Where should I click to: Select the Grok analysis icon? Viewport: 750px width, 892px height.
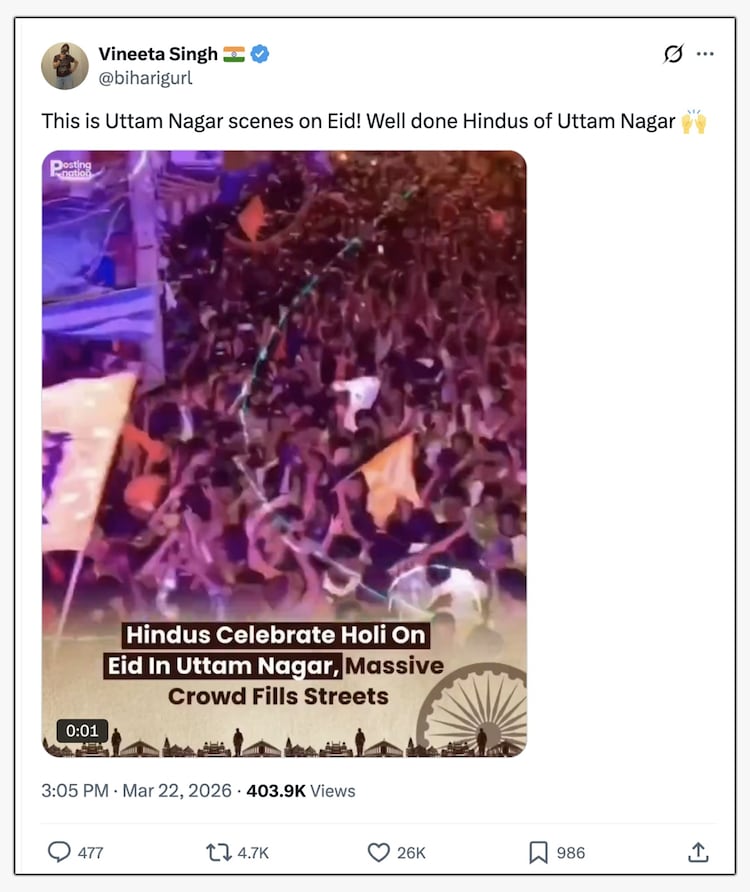tap(674, 54)
